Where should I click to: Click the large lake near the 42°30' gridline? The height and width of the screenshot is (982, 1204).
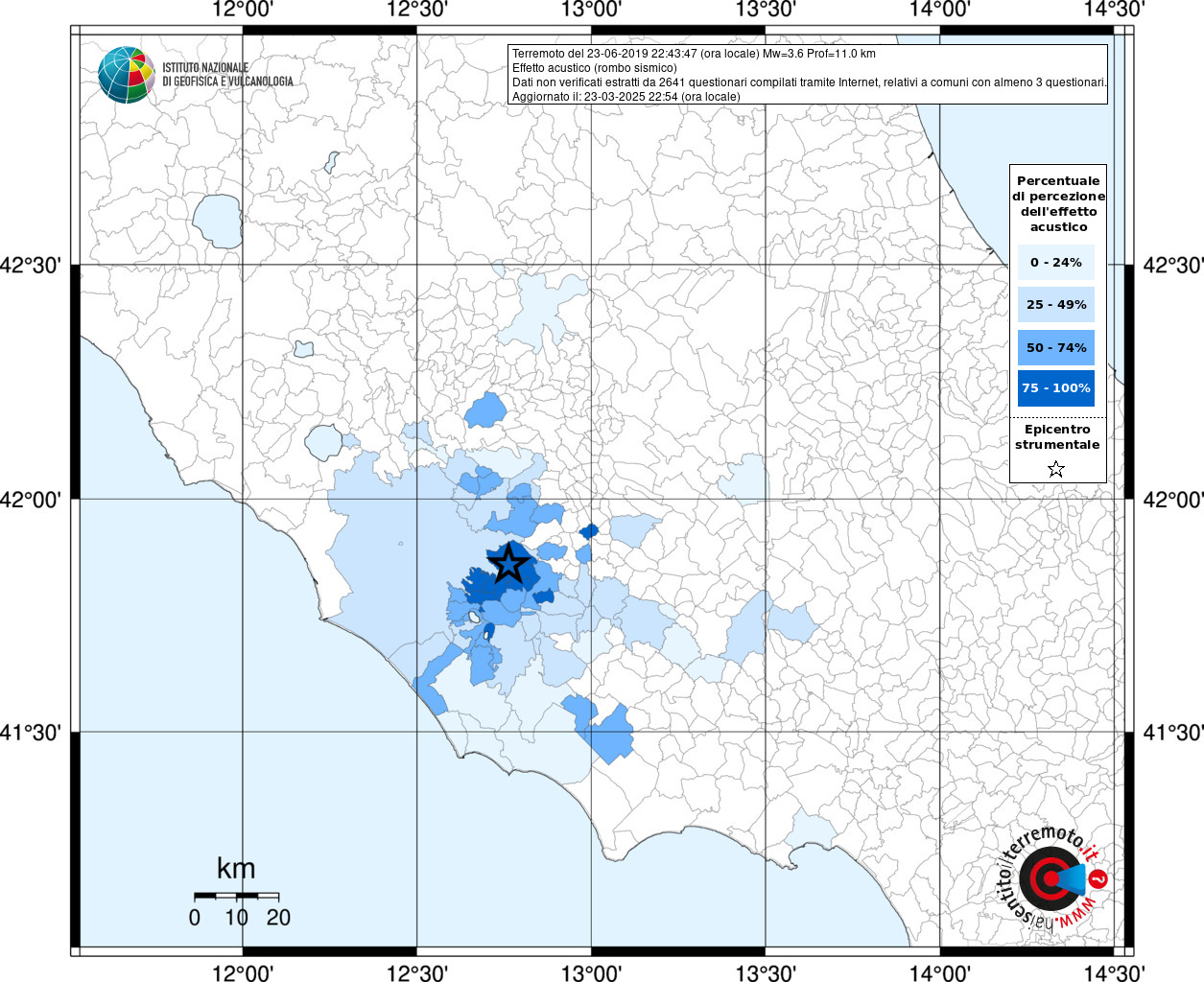pos(219,222)
